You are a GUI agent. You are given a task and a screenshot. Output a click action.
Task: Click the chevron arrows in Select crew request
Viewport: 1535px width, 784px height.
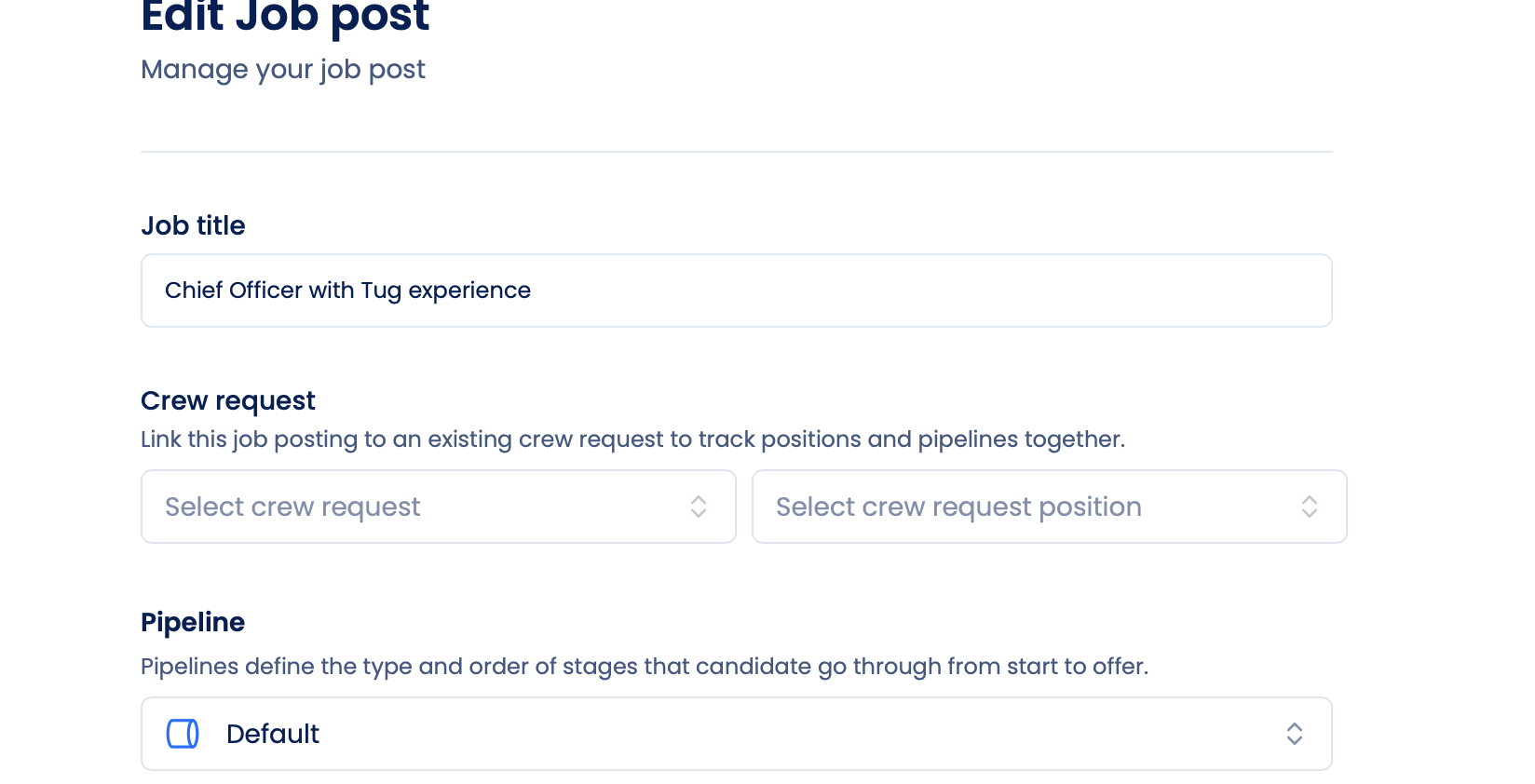pyautogui.click(x=699, y=507)
